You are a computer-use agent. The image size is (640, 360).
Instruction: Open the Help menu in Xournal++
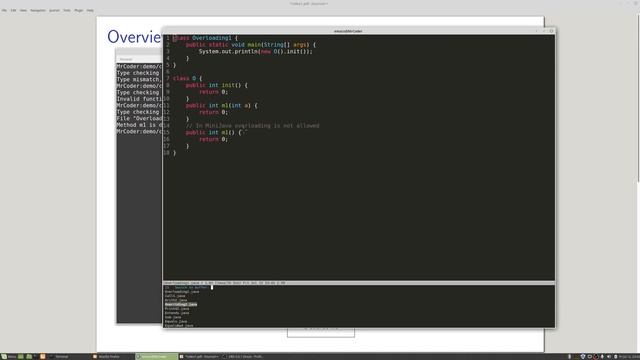[90, 10]
